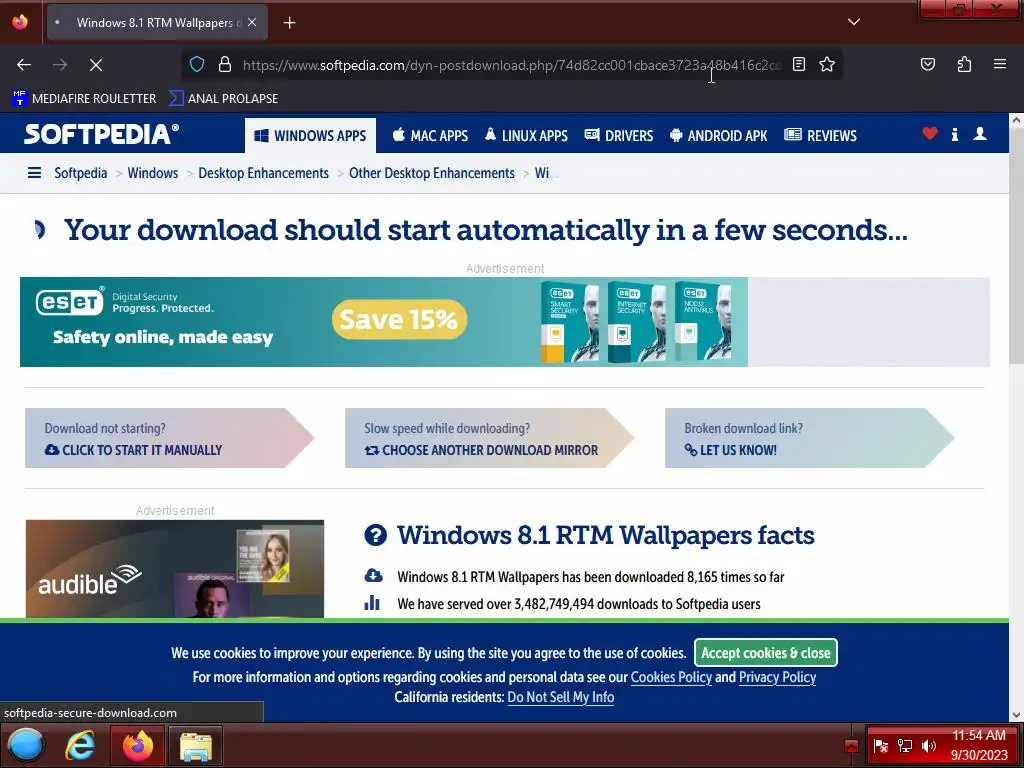Open the Audible advertisement
The image size is (1024, 768).
click(x=174, y=568)
